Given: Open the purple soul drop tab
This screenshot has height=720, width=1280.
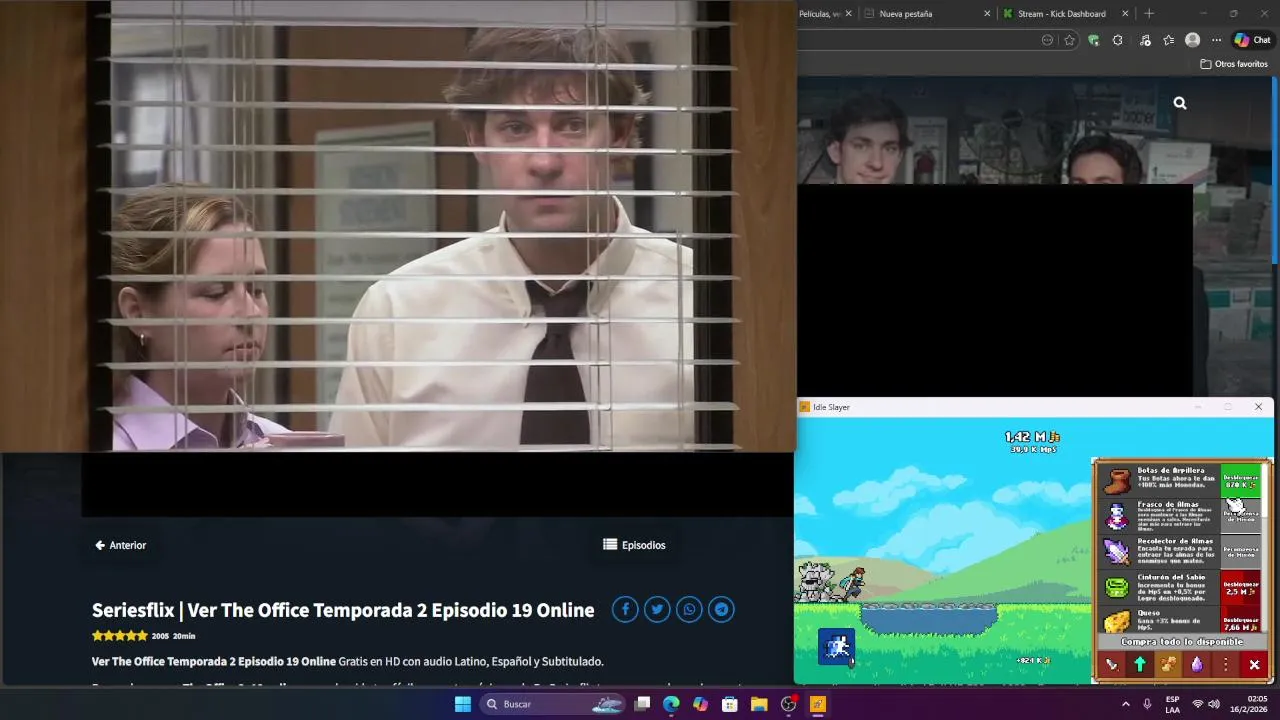Looking at the screenshot, I should point(1197,664).
